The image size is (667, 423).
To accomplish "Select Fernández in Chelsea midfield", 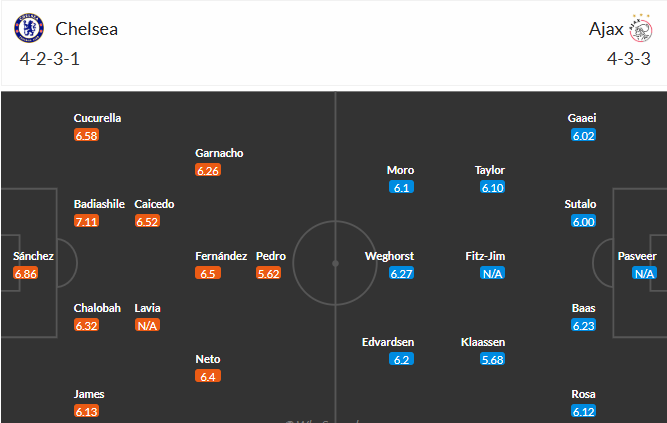I will [221, 256].
